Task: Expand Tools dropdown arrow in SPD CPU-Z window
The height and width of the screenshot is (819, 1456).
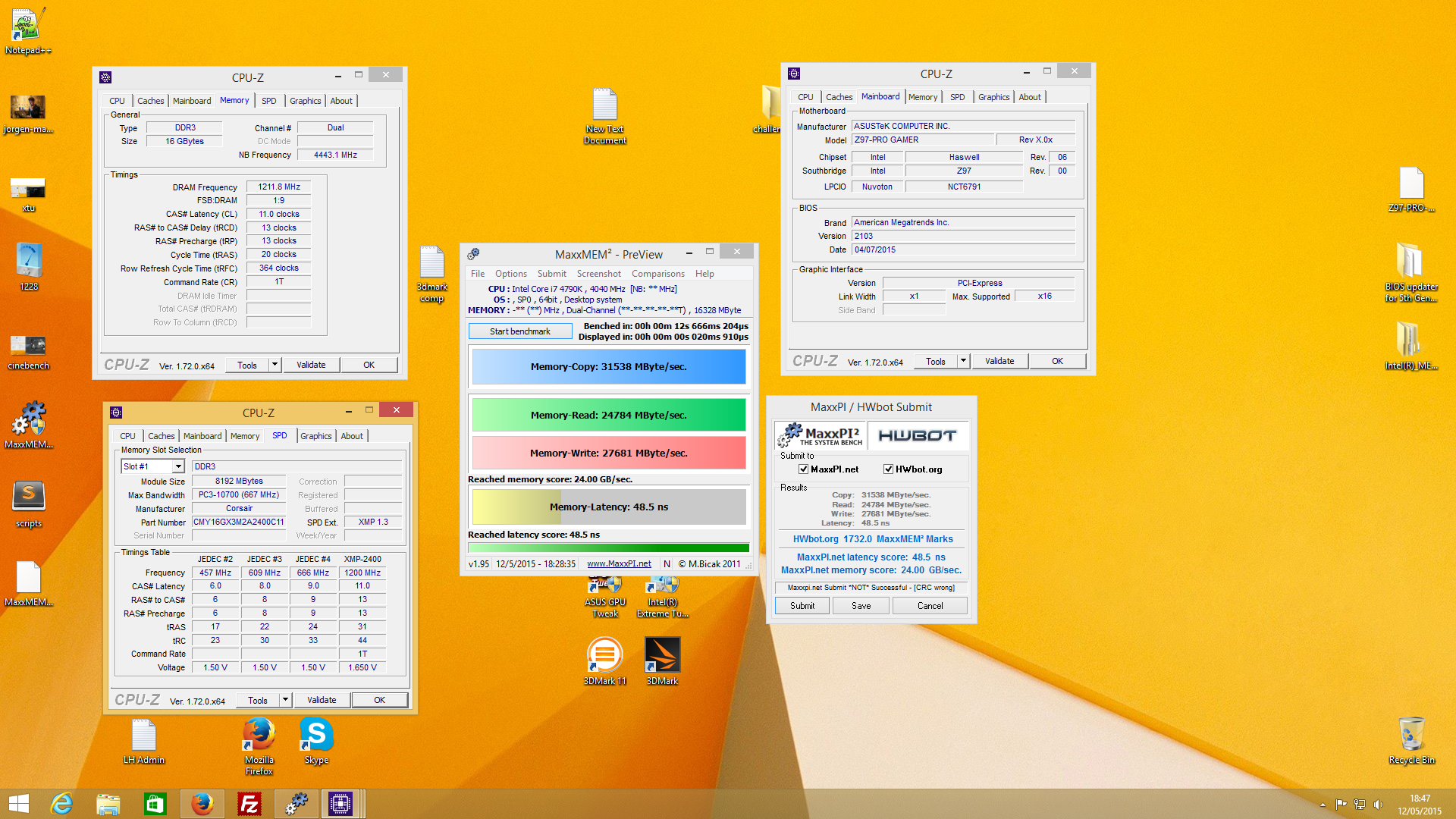Action: (285, 700)
